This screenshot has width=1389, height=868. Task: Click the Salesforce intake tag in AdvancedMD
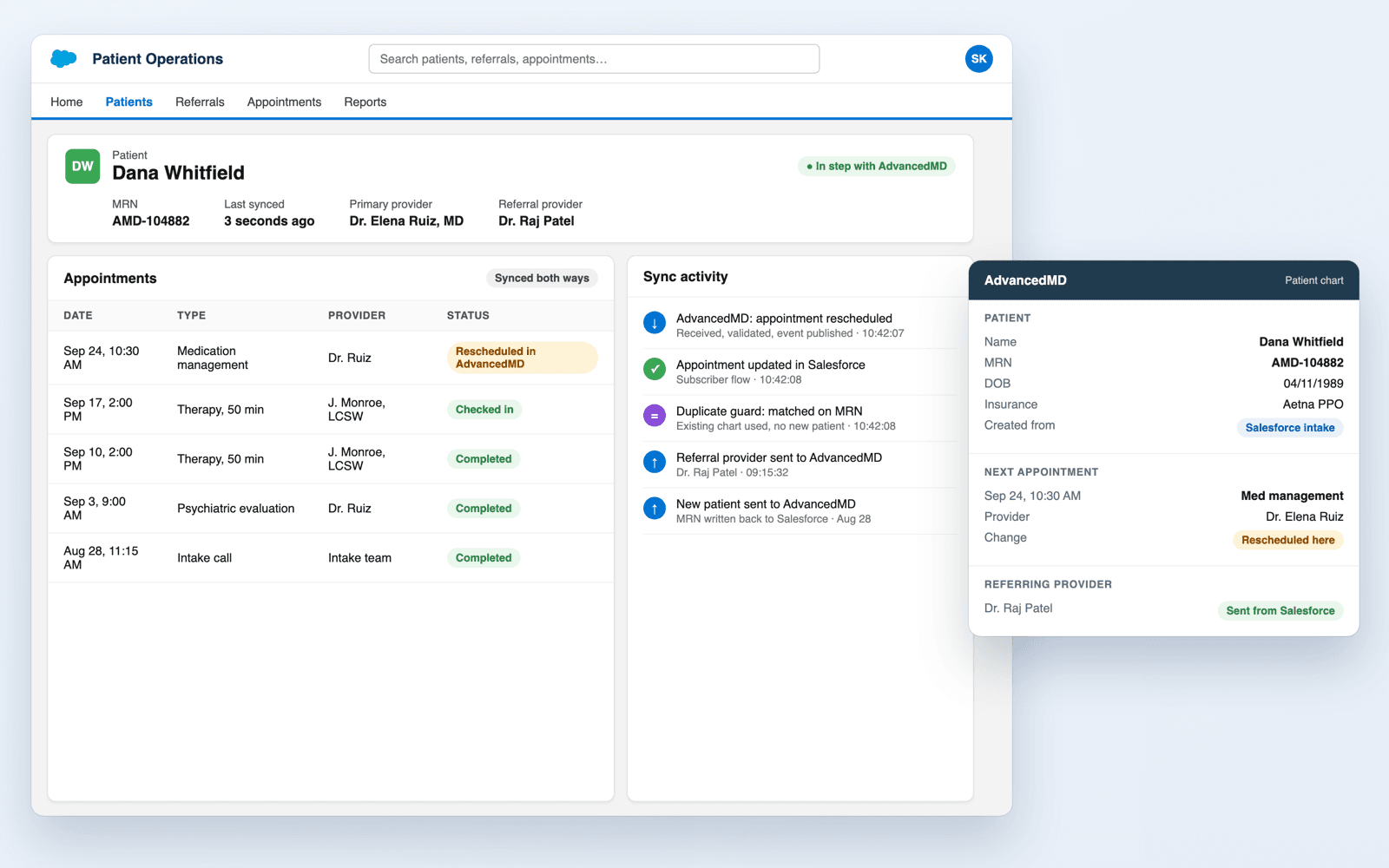point(1290,428)
